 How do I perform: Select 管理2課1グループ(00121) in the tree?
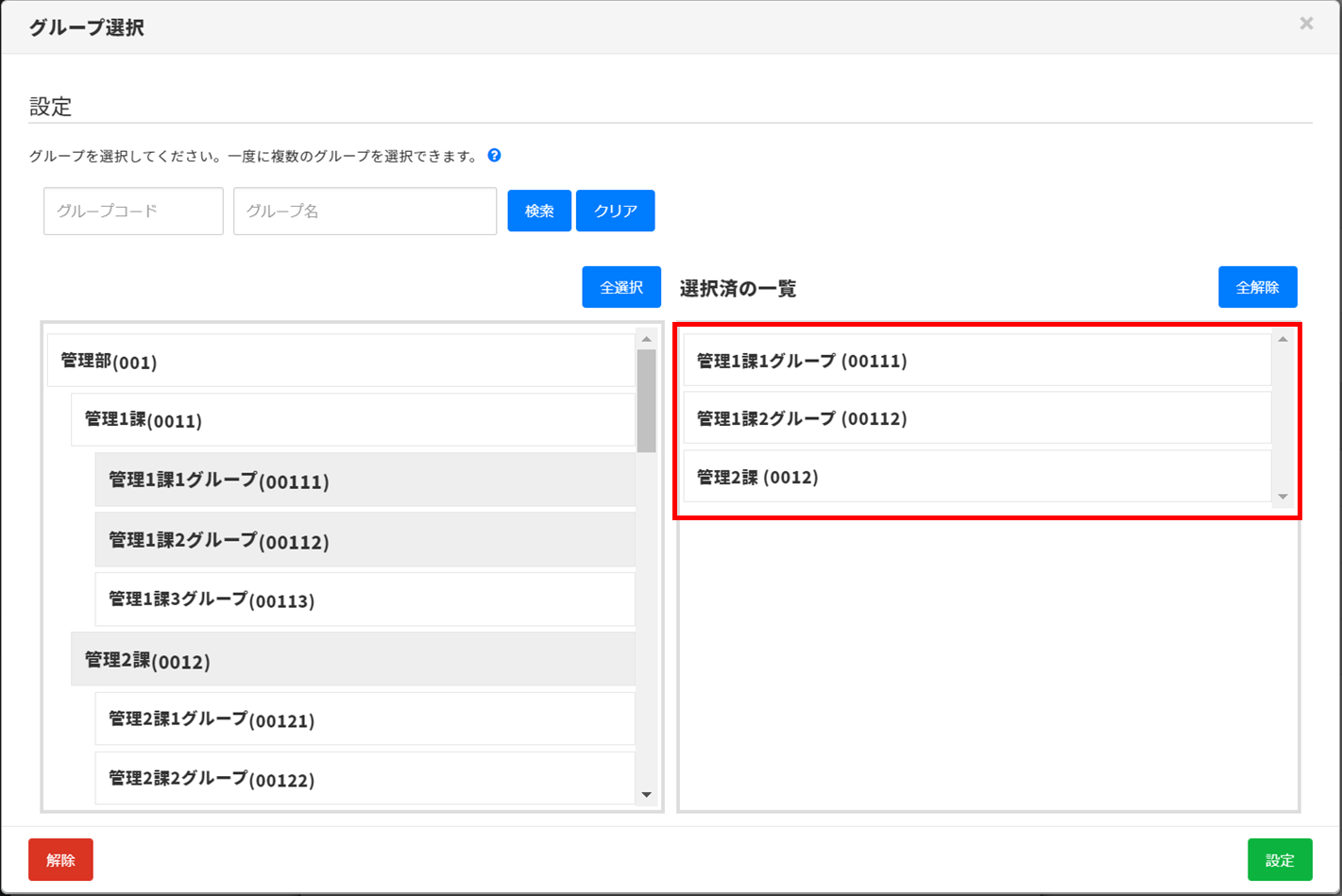click(x=364, y=719)
